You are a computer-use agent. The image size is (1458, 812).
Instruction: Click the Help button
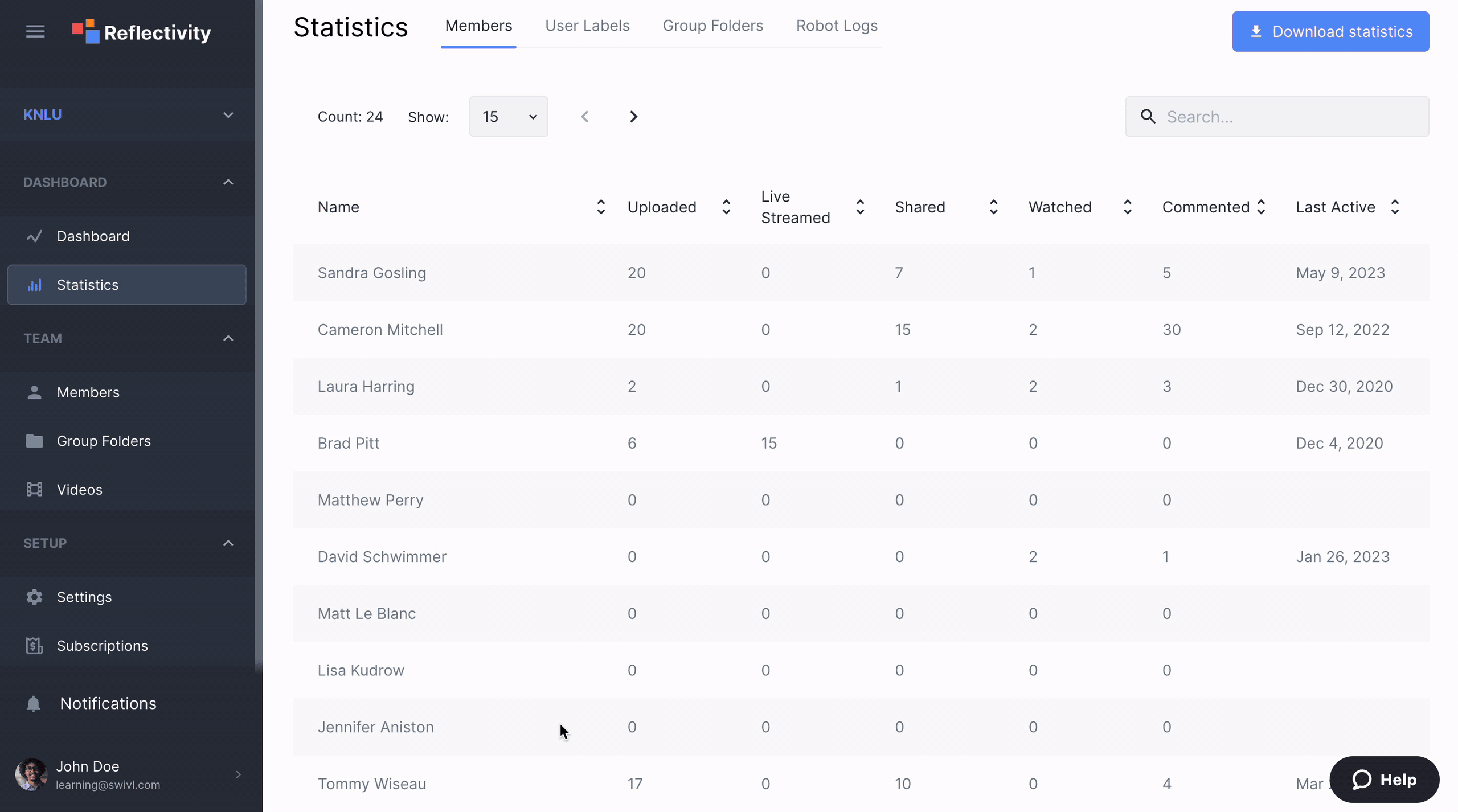point(1384,779)
